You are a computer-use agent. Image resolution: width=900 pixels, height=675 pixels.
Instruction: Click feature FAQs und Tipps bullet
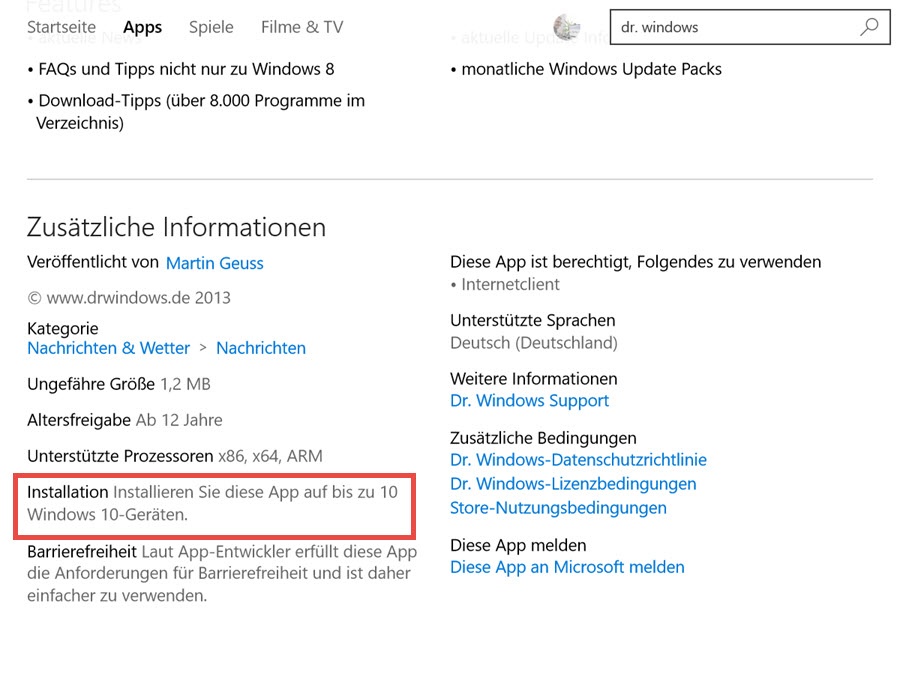181,69
